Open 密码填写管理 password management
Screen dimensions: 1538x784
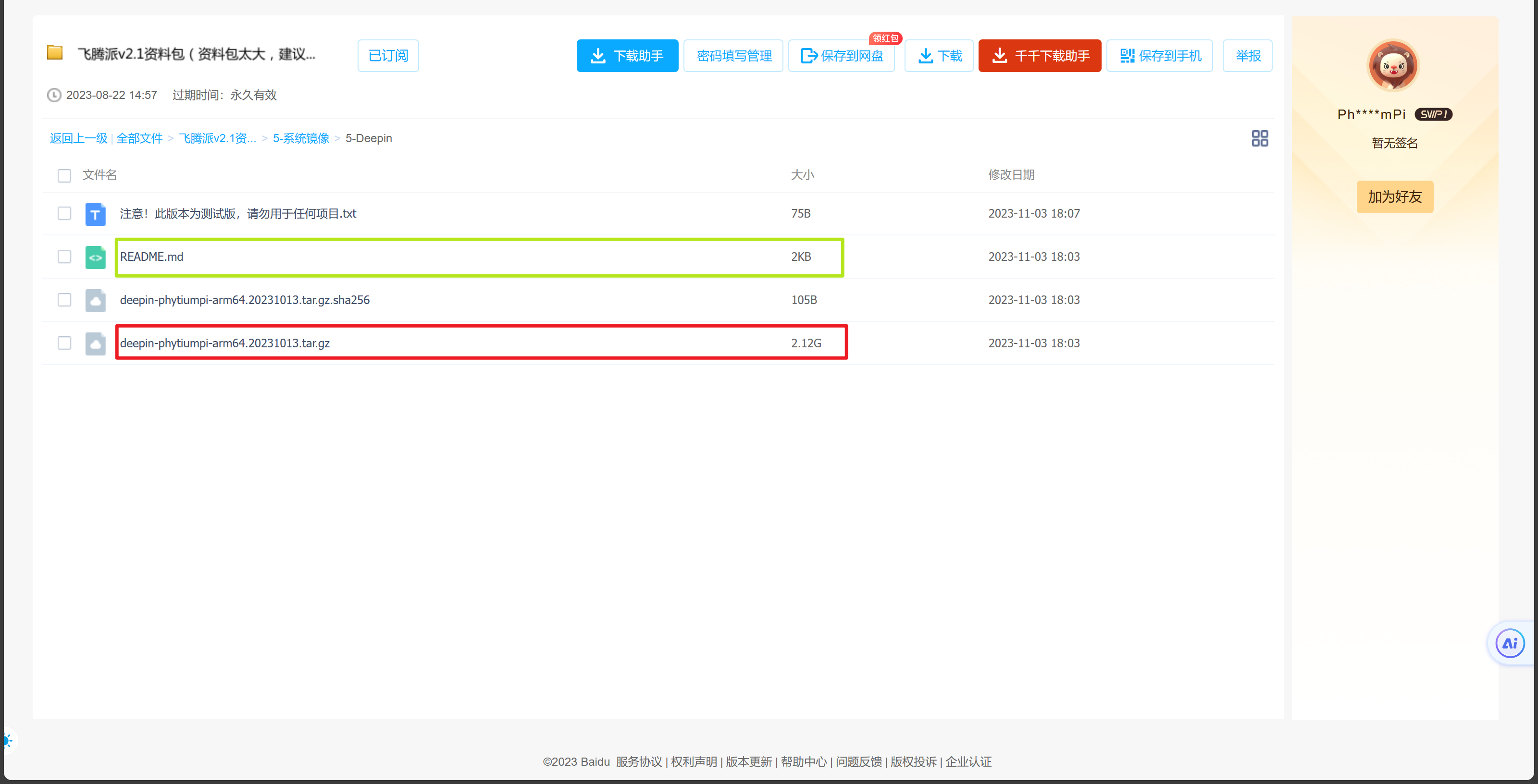[x=733, y=56]
